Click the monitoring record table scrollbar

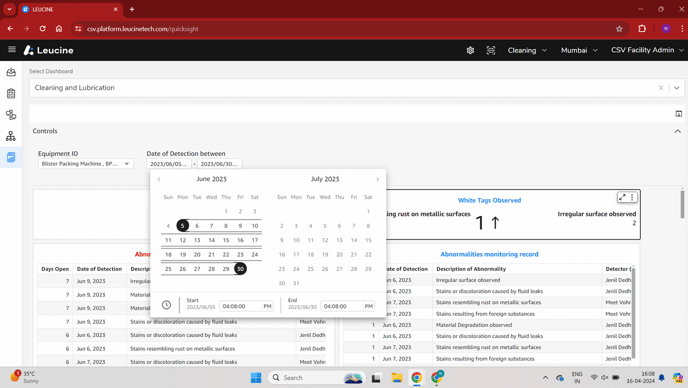click(633, 313)
